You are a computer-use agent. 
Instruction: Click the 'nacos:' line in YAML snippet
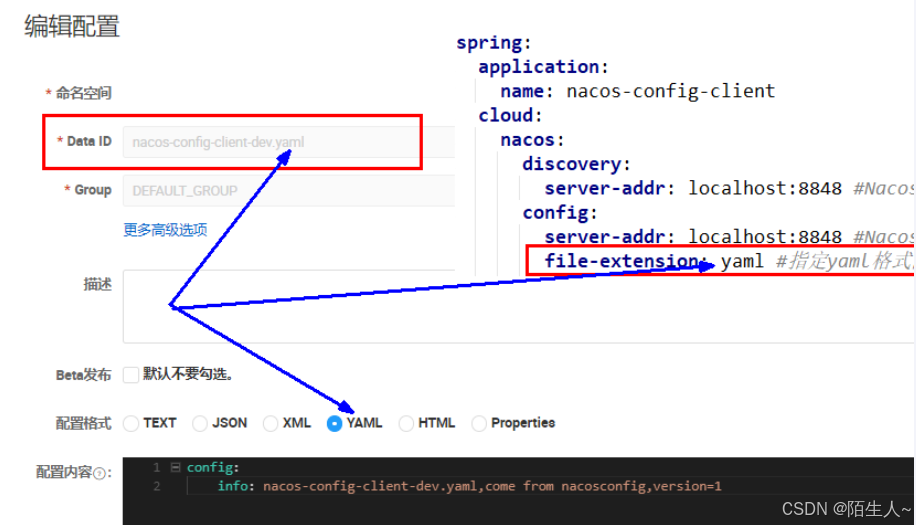click(532, 140)
